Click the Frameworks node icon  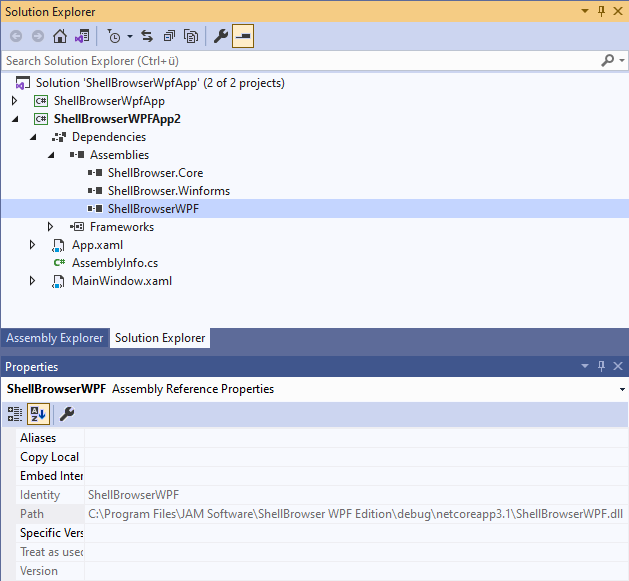point(77,227)
